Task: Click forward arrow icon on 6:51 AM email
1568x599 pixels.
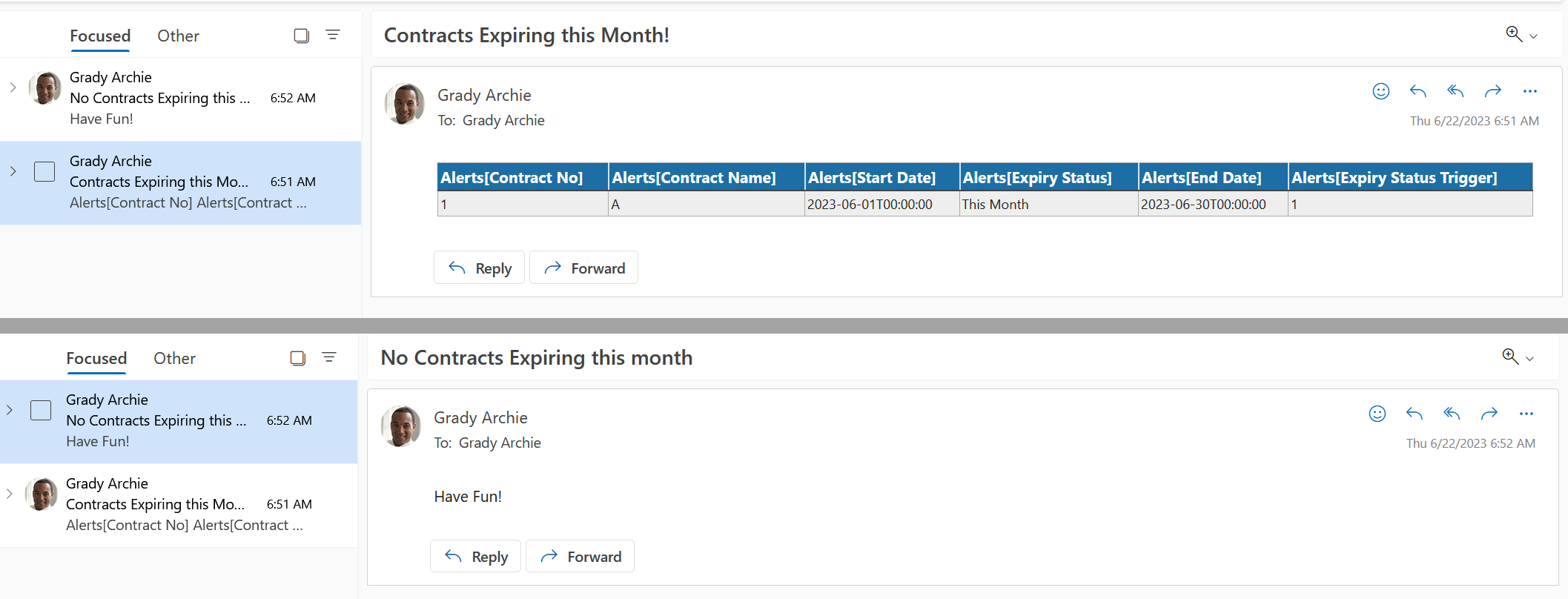Action: (1492, 91)
